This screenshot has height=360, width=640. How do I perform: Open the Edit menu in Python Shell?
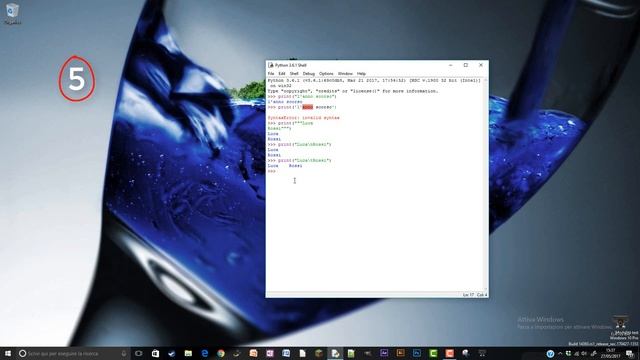pos(282,73)
